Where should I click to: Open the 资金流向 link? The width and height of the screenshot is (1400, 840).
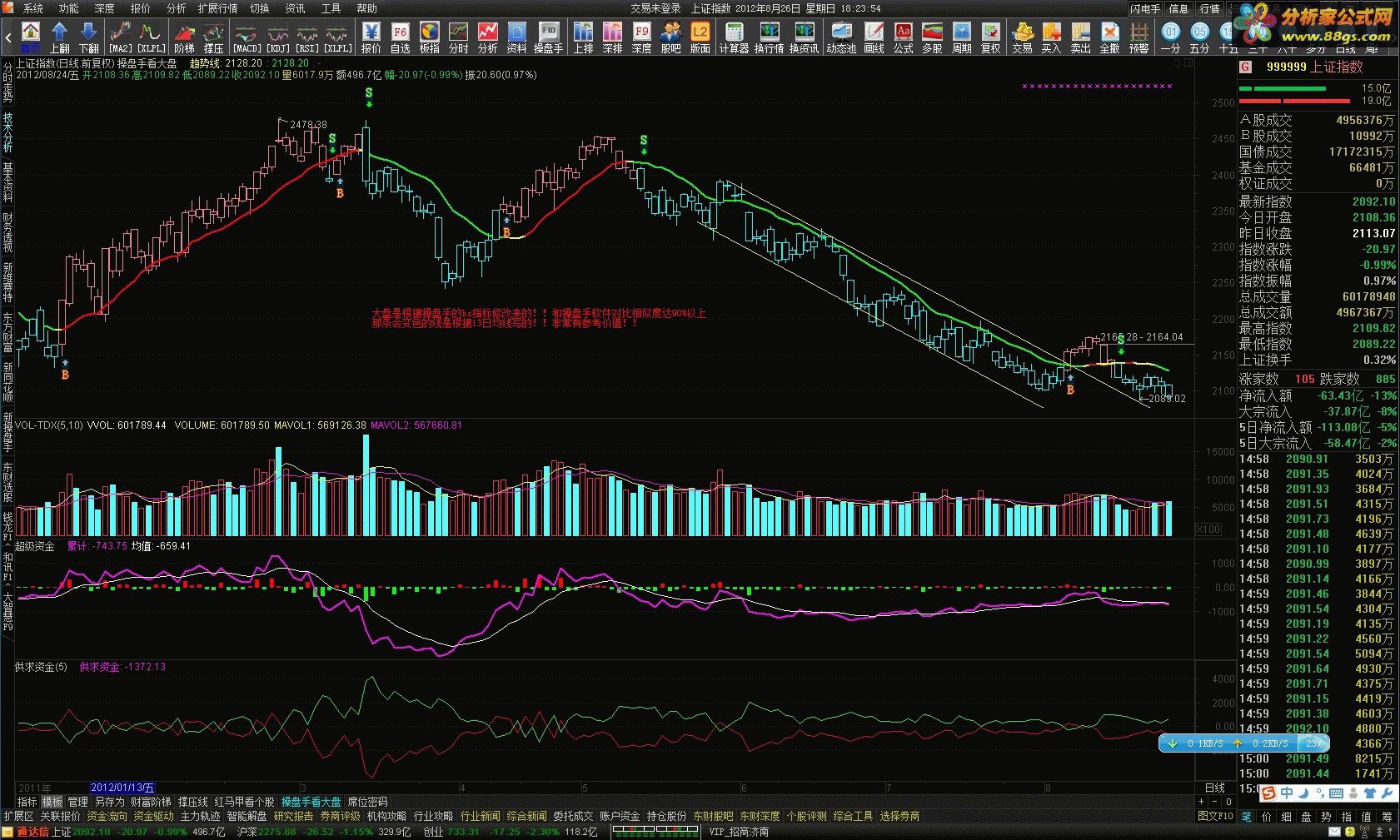coord(107,817)
